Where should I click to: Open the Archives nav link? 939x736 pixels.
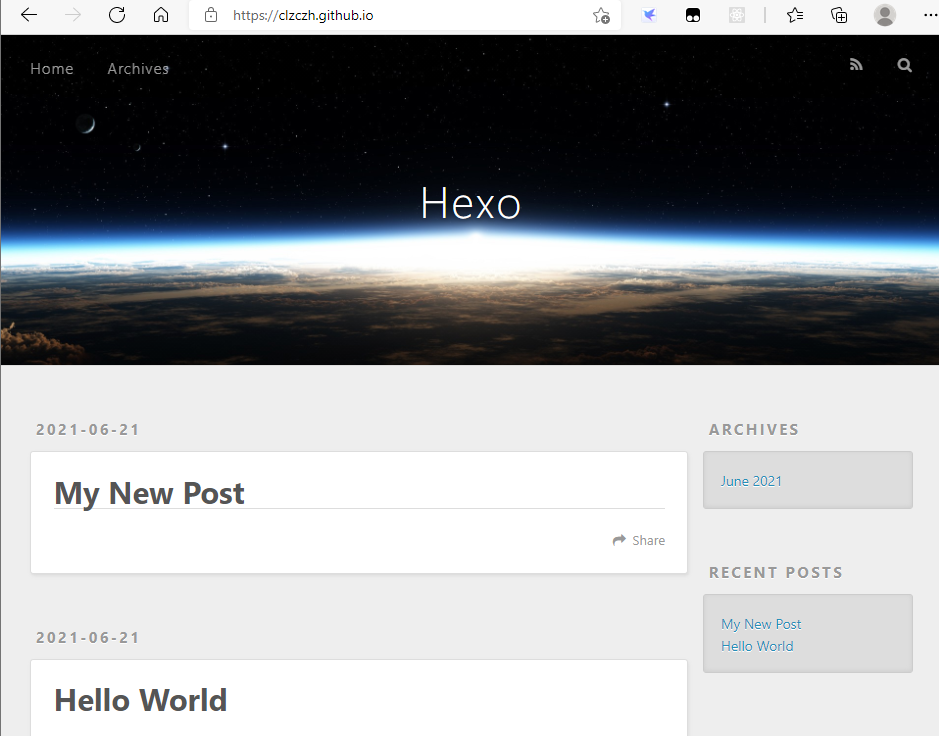pyautogui.click(x=138, y=69)
